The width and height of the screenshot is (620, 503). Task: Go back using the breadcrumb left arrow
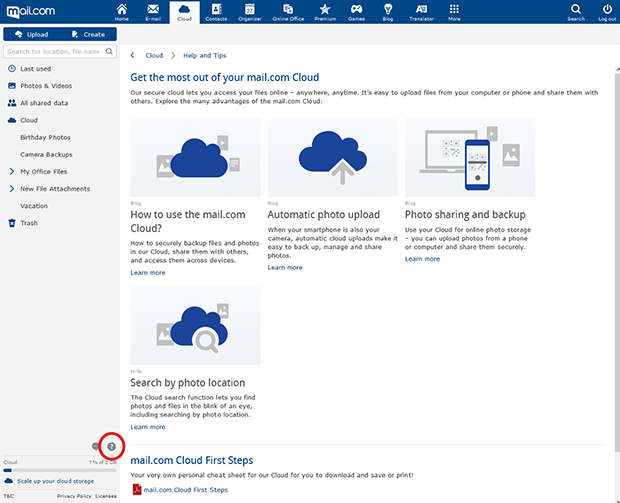pyautogui.click(x=132, y=55)
